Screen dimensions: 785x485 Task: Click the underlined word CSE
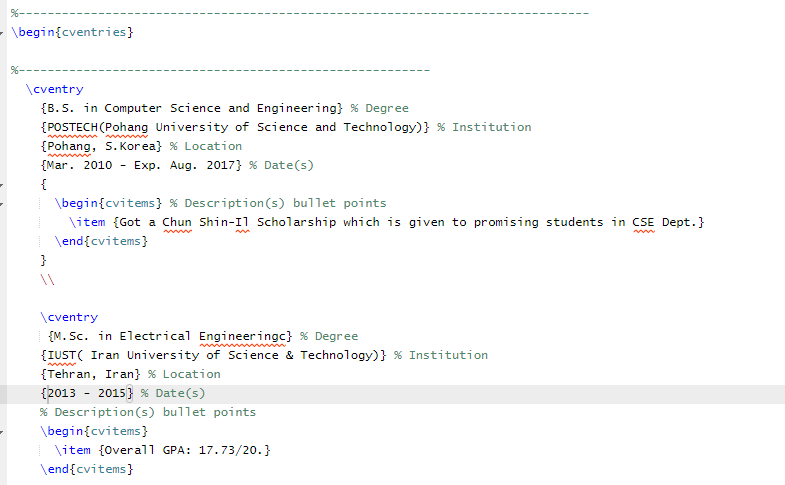tap(643, 222)
